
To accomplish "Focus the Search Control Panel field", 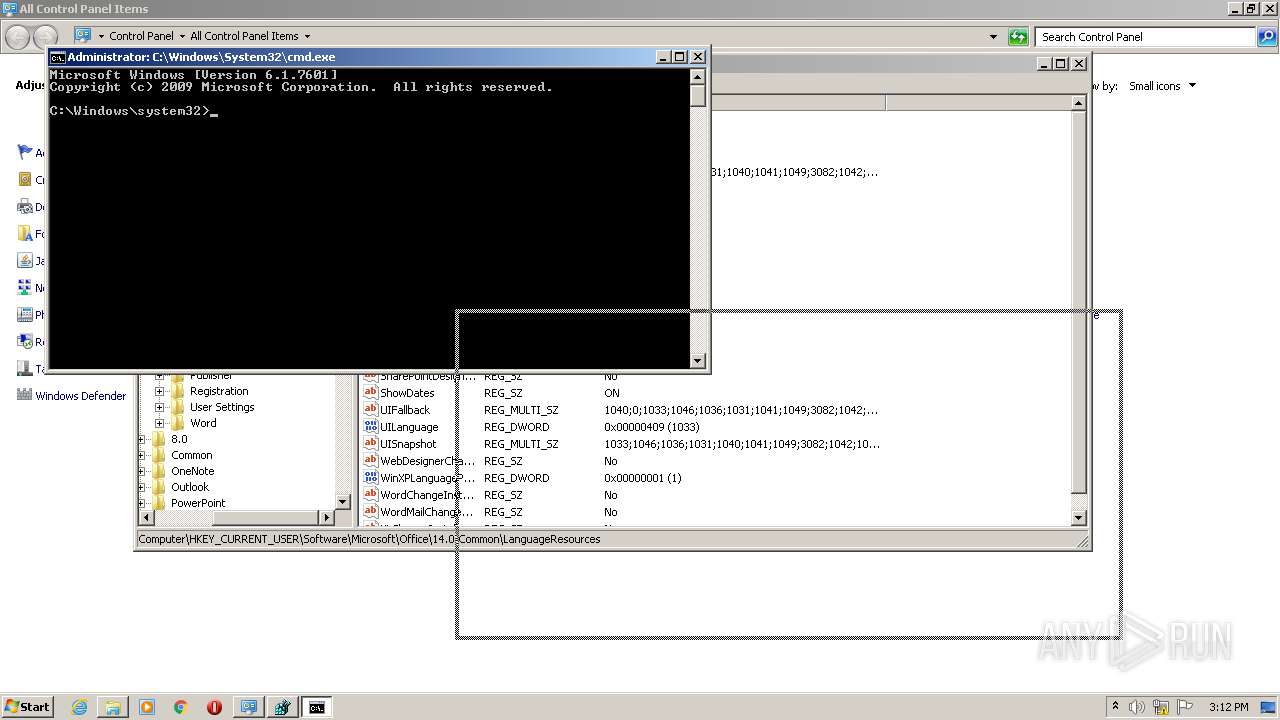I will tap(1147, 37).
